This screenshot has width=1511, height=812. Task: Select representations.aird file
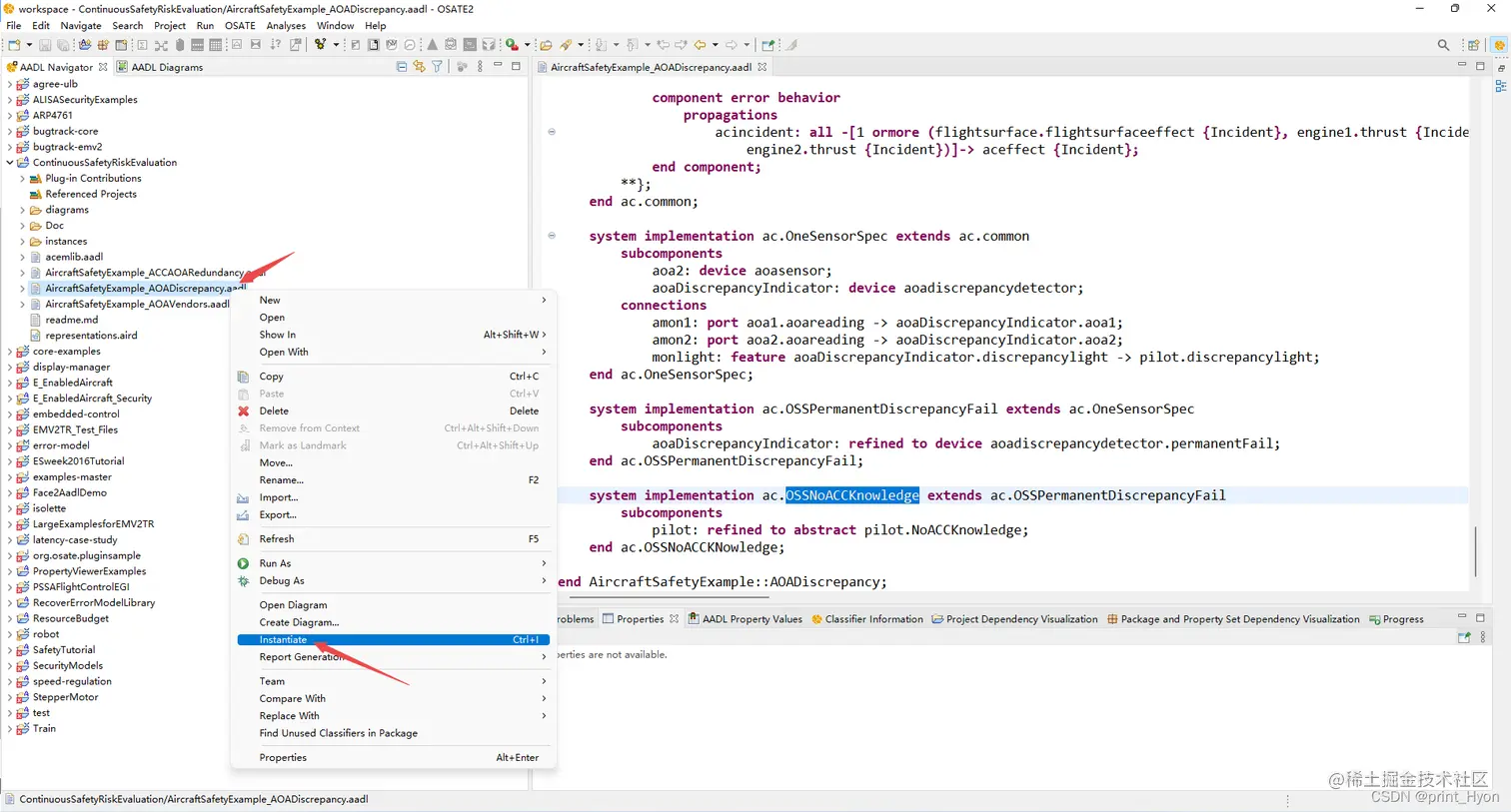91,336
